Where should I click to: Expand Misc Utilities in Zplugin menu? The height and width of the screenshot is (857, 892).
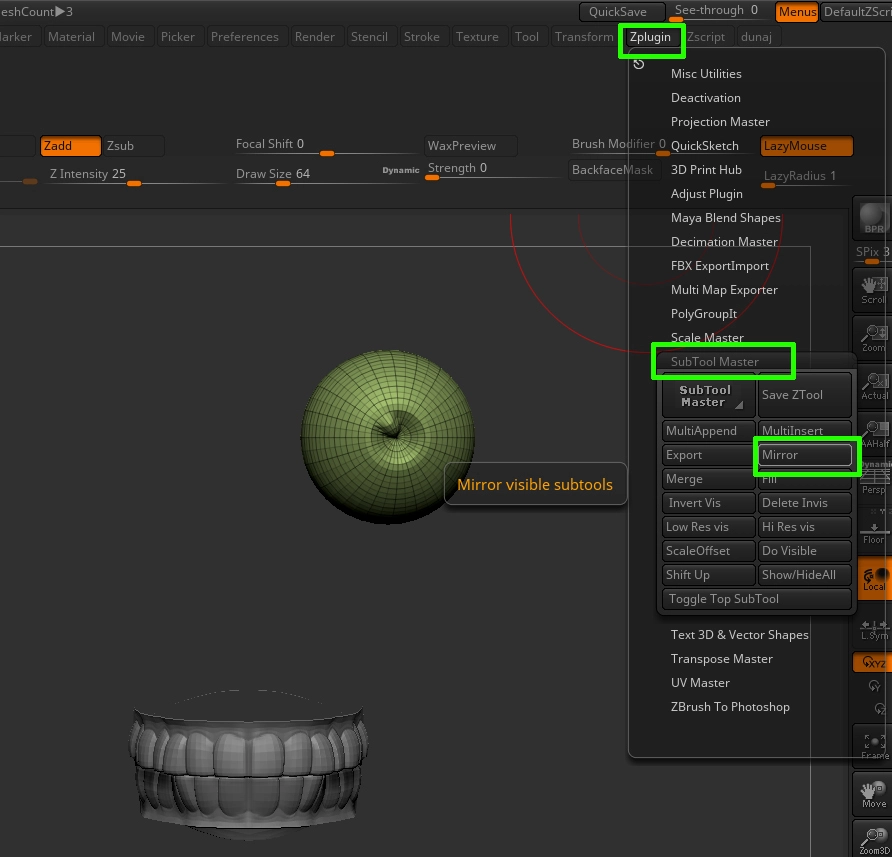point(705,73)
